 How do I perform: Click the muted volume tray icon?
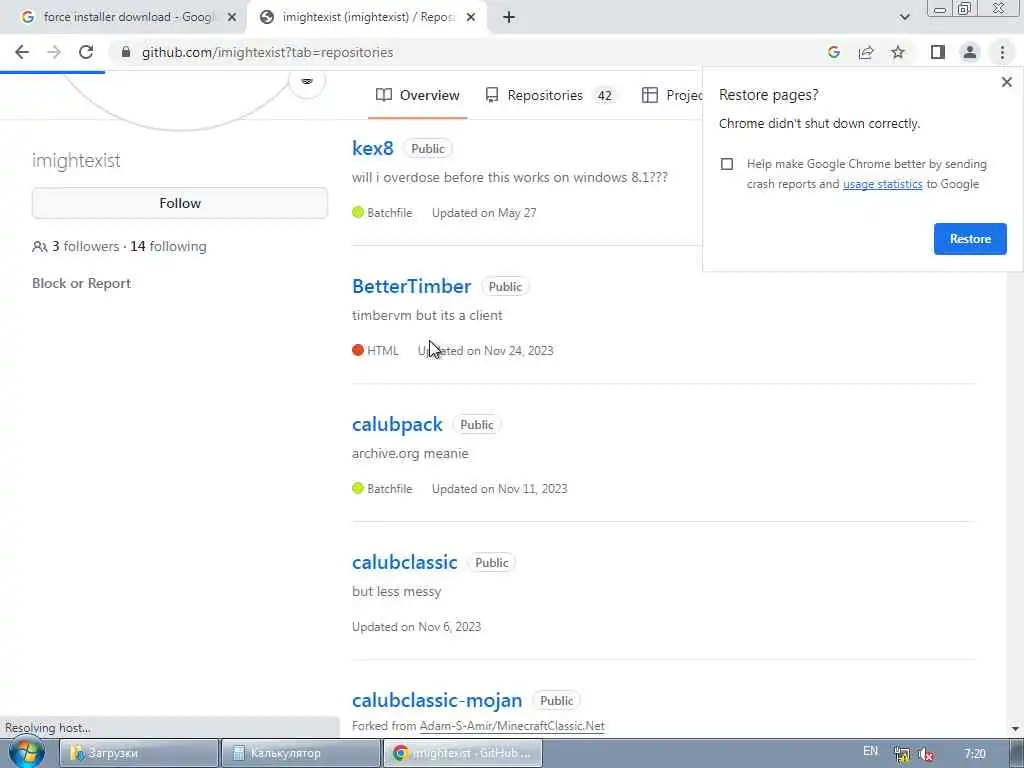[925, 754]
